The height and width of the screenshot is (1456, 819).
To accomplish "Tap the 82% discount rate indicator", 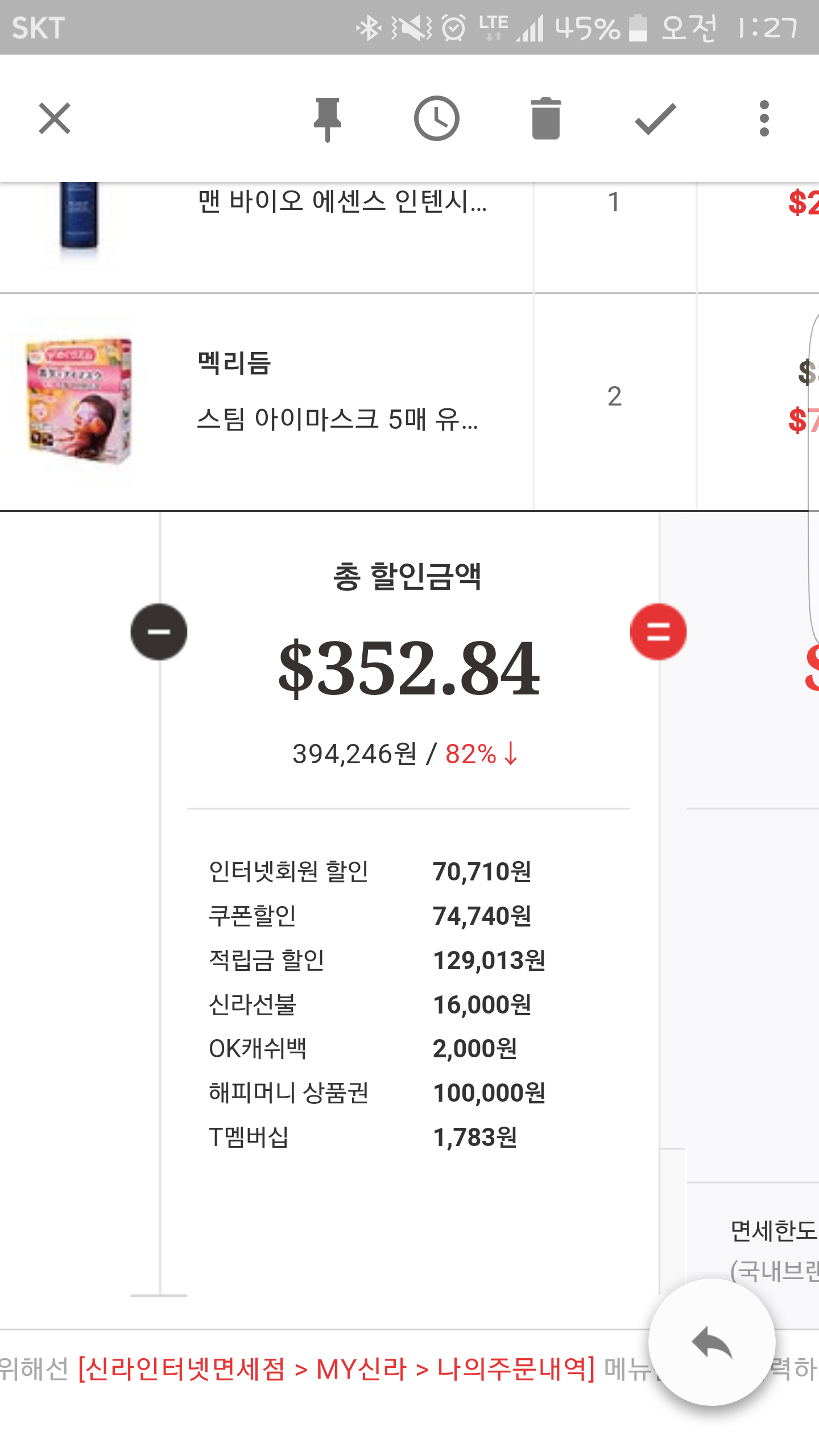I will coord(481,754).
